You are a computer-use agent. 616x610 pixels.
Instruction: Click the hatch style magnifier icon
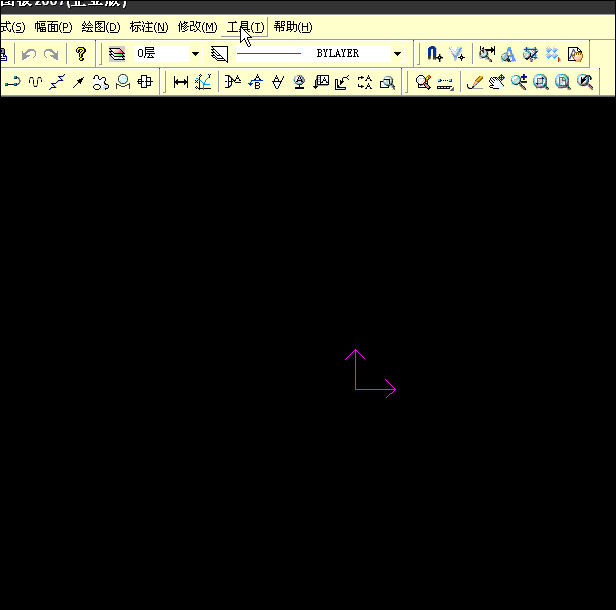click(530, 54)
